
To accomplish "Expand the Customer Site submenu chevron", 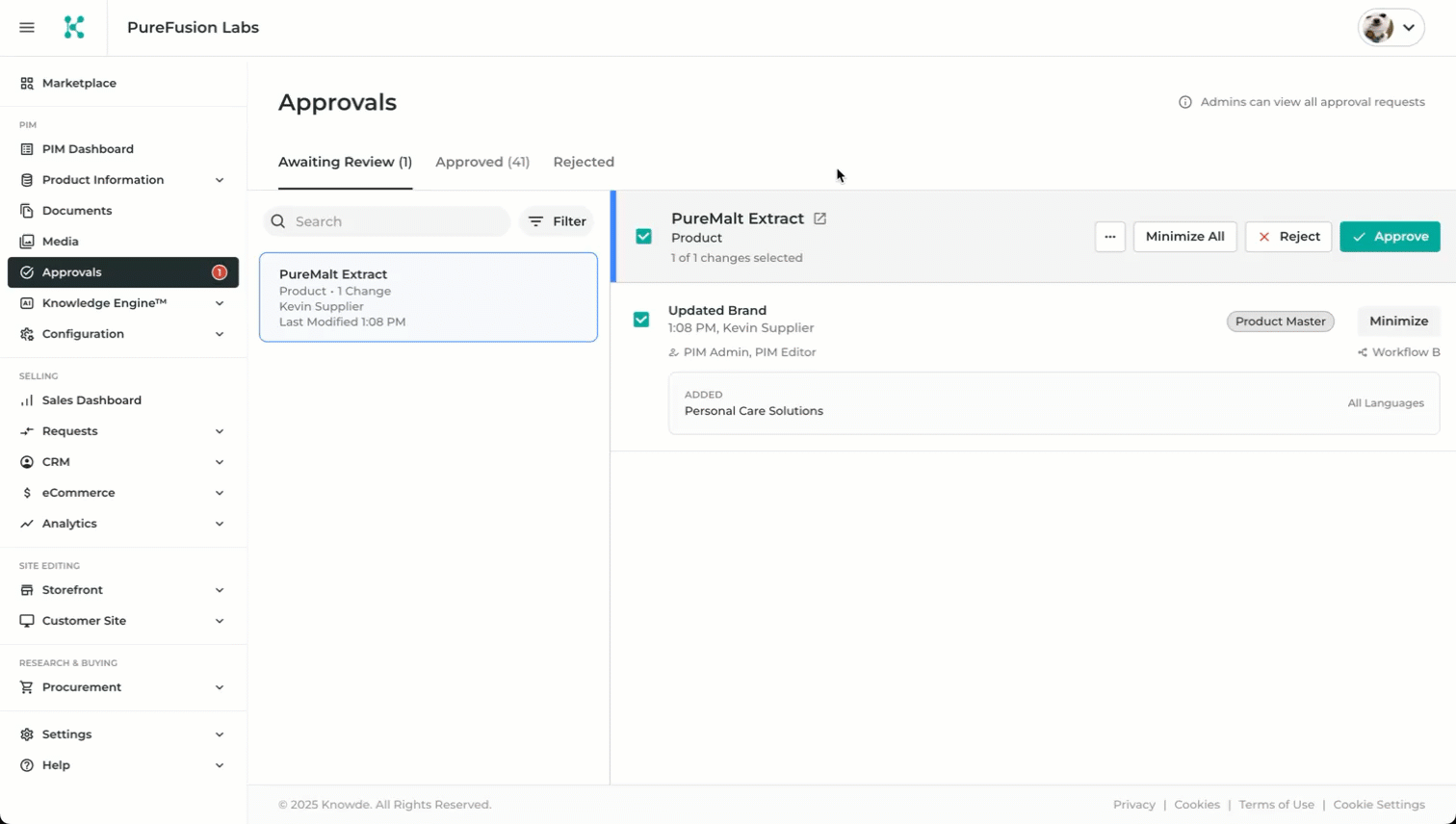I will [x=220, y=621].
